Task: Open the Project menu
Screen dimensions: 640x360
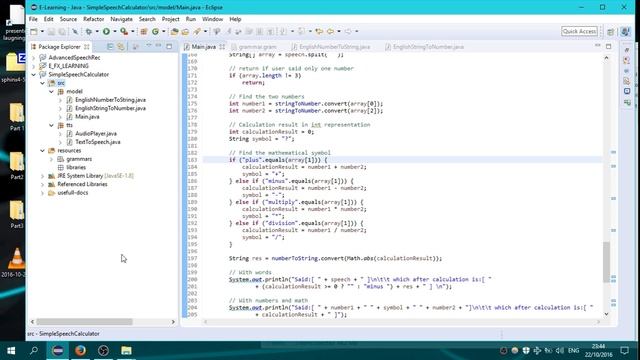Action: pyautogui.click(x=170, y=19)
